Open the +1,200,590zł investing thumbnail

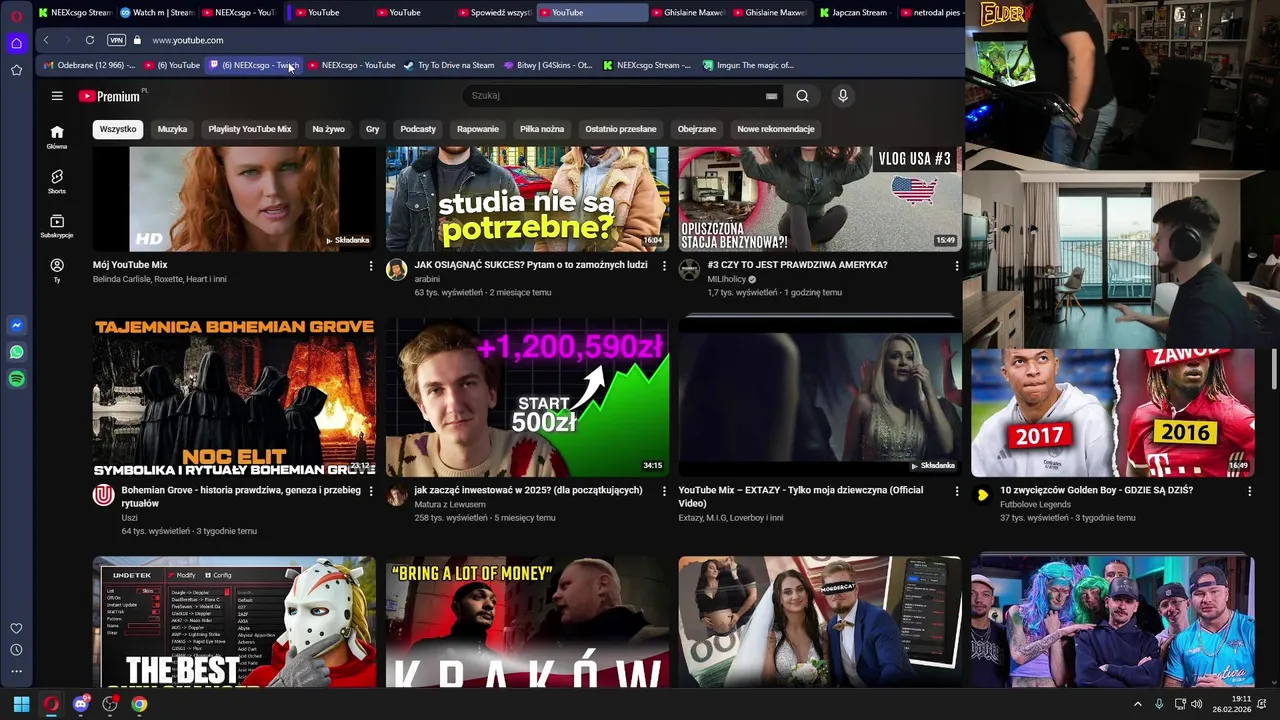click(527, 398)
